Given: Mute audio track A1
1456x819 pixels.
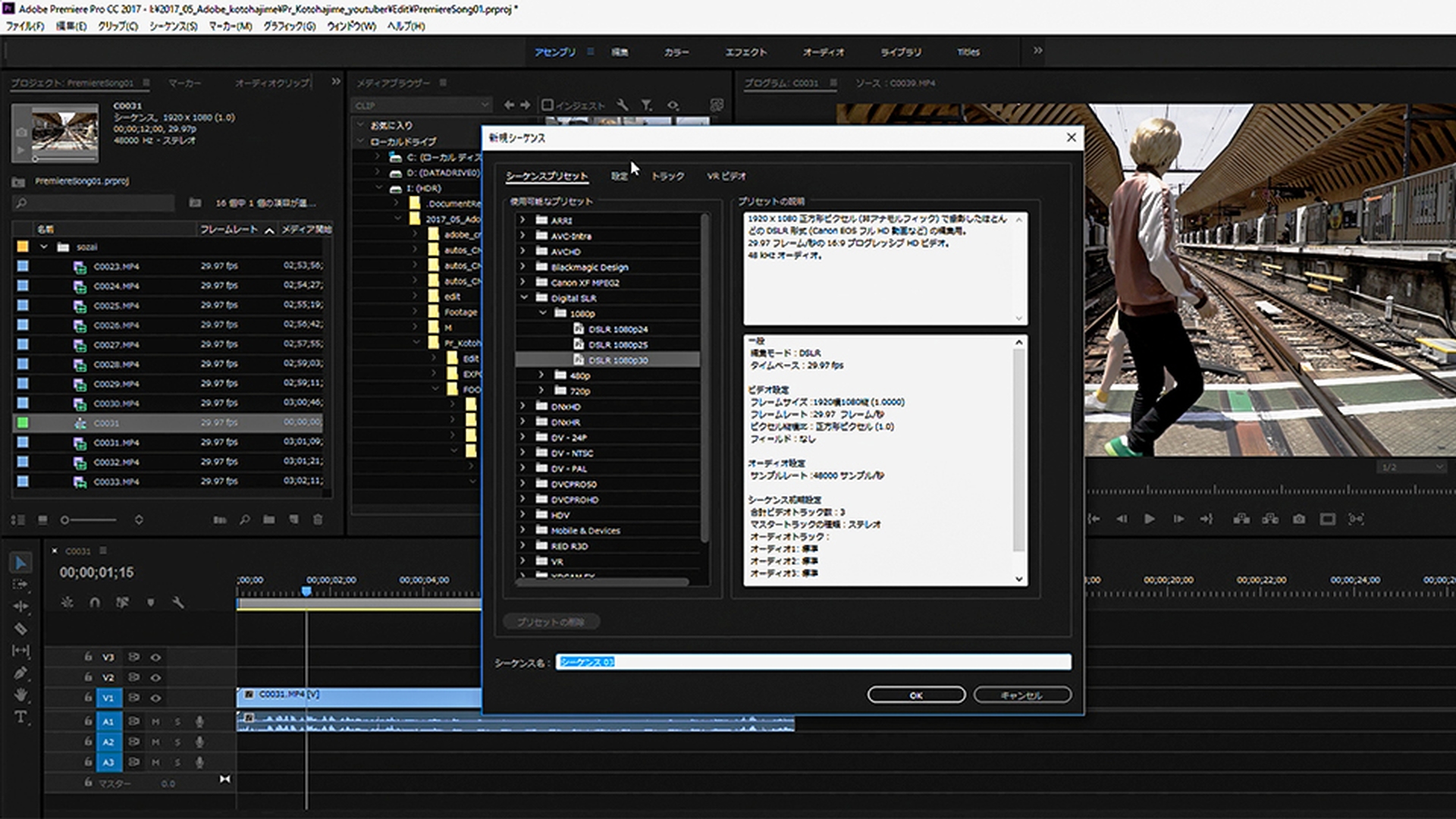Looking at the screenshot, I should click(155, 722).
